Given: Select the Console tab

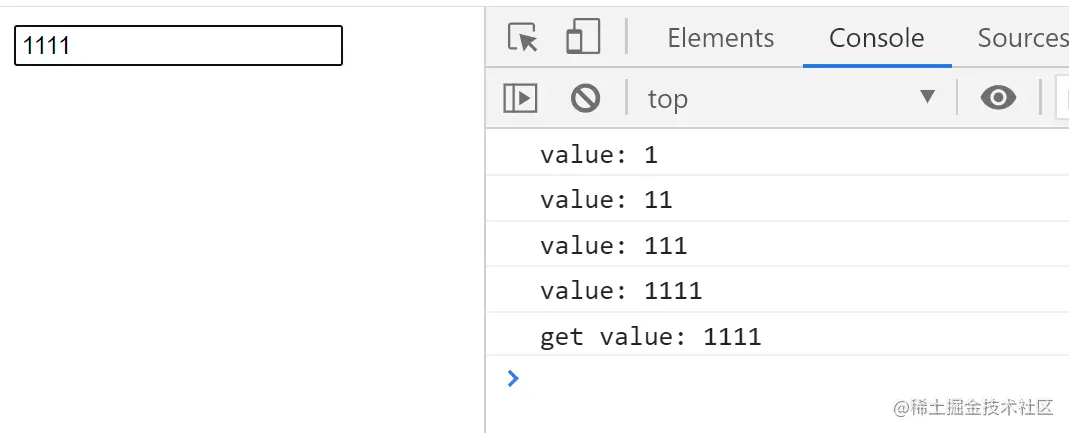Looking at the screenshot, I should pos(876,38).
